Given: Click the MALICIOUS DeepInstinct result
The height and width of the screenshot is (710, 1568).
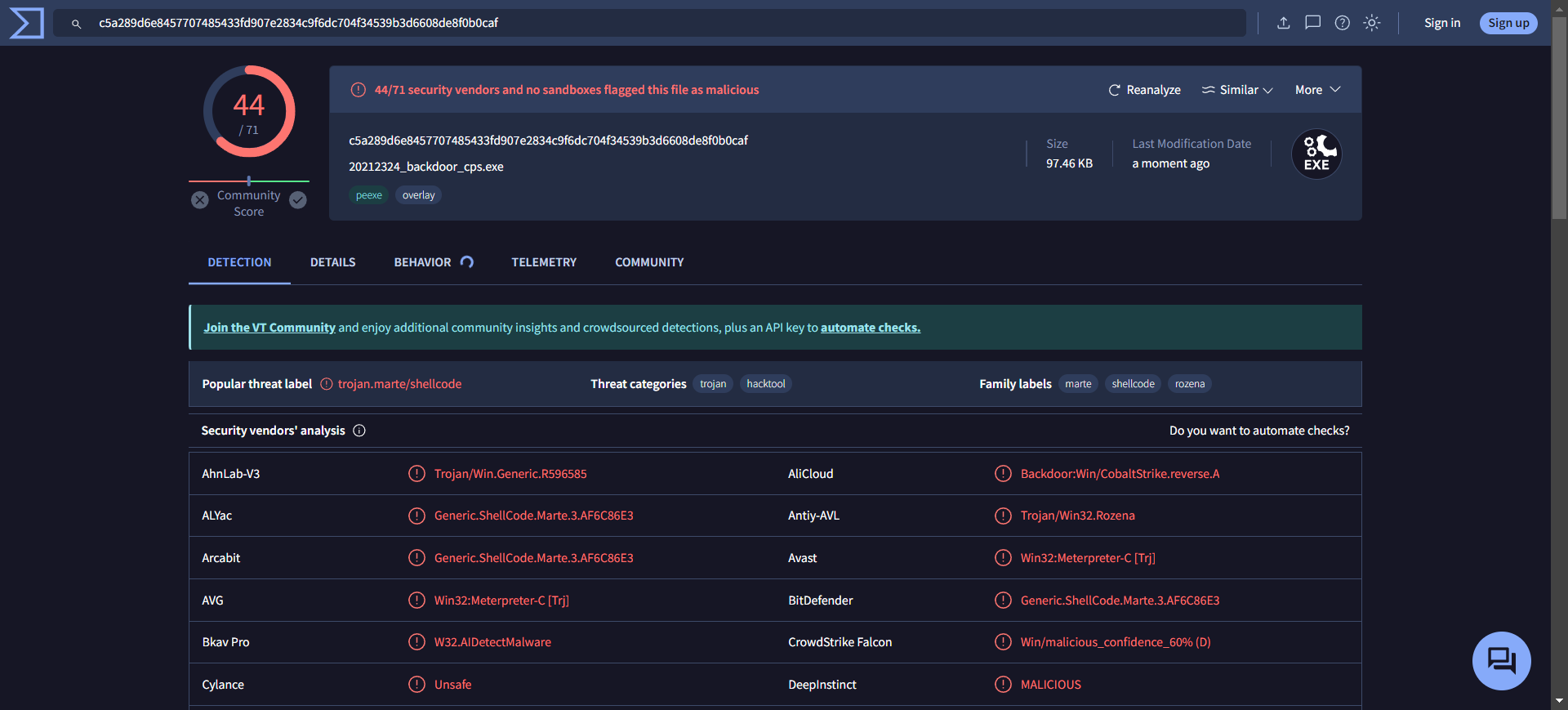Looking at the screenshot, I should [x=1051, y=685].
